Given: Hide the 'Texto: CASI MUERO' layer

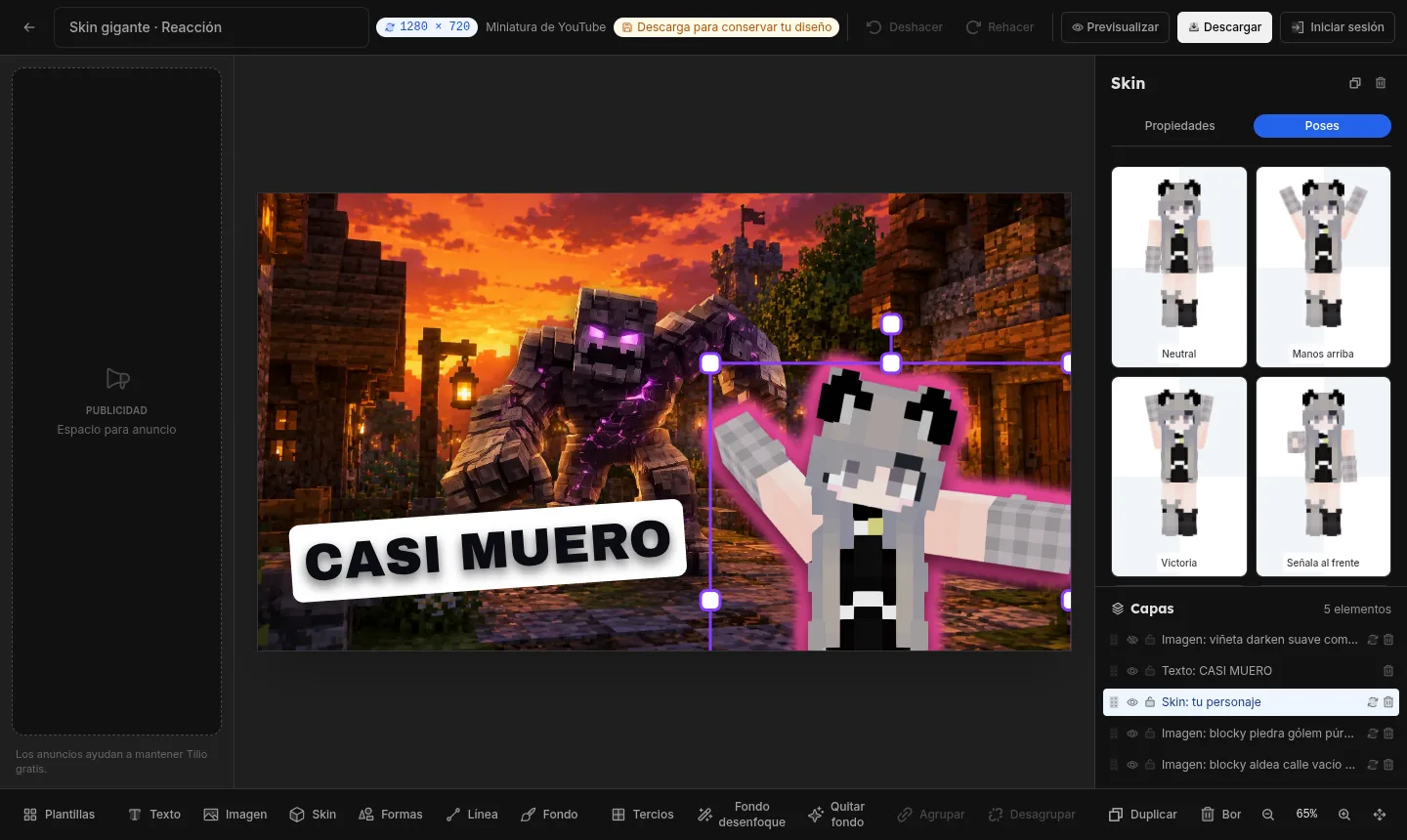Looking at the screenshot, I should pyautogui.click(x=1132, y=671).
